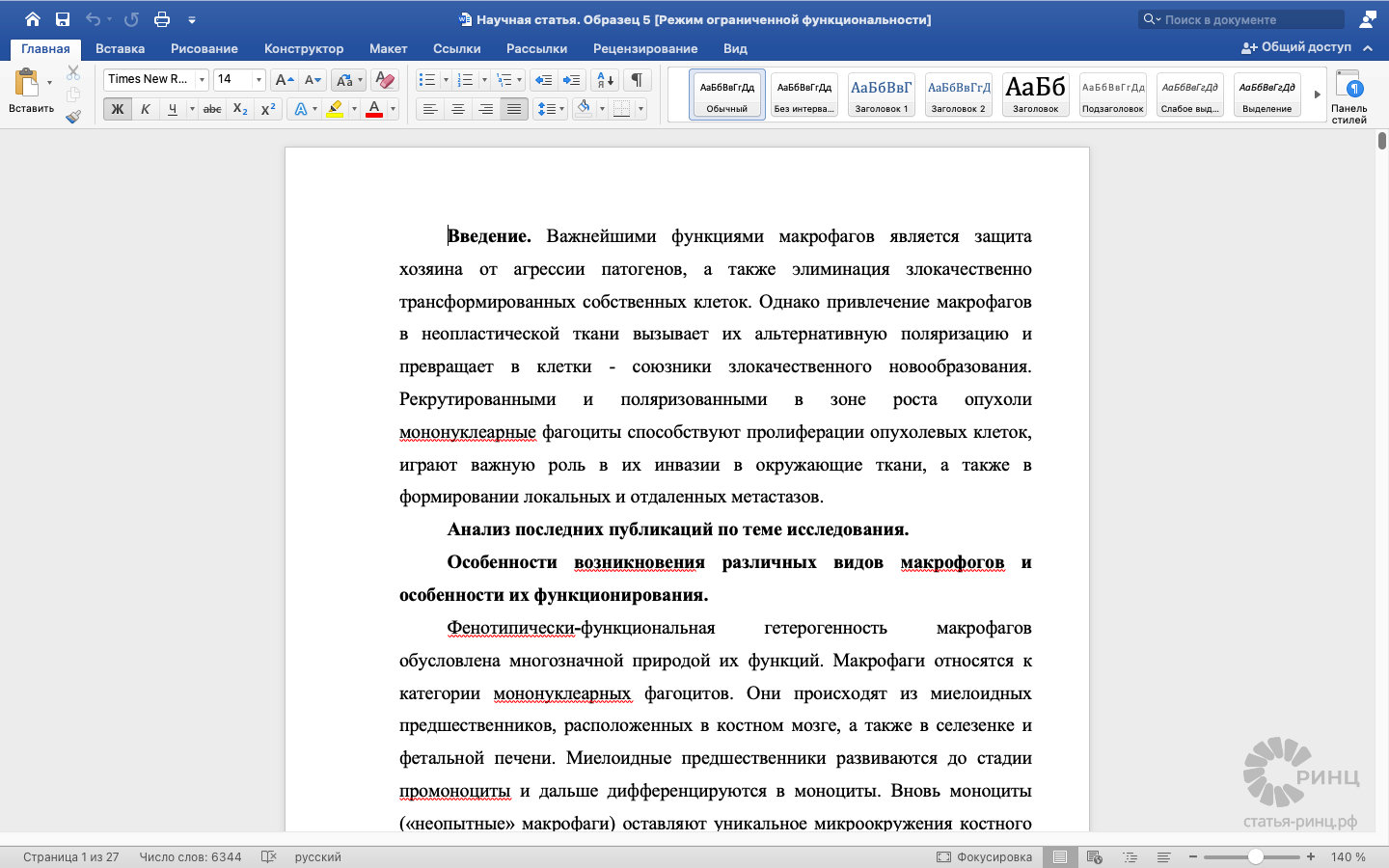Switch to web layout view icon
This screenshot has width=1389, height=868.
[1095, 856]
